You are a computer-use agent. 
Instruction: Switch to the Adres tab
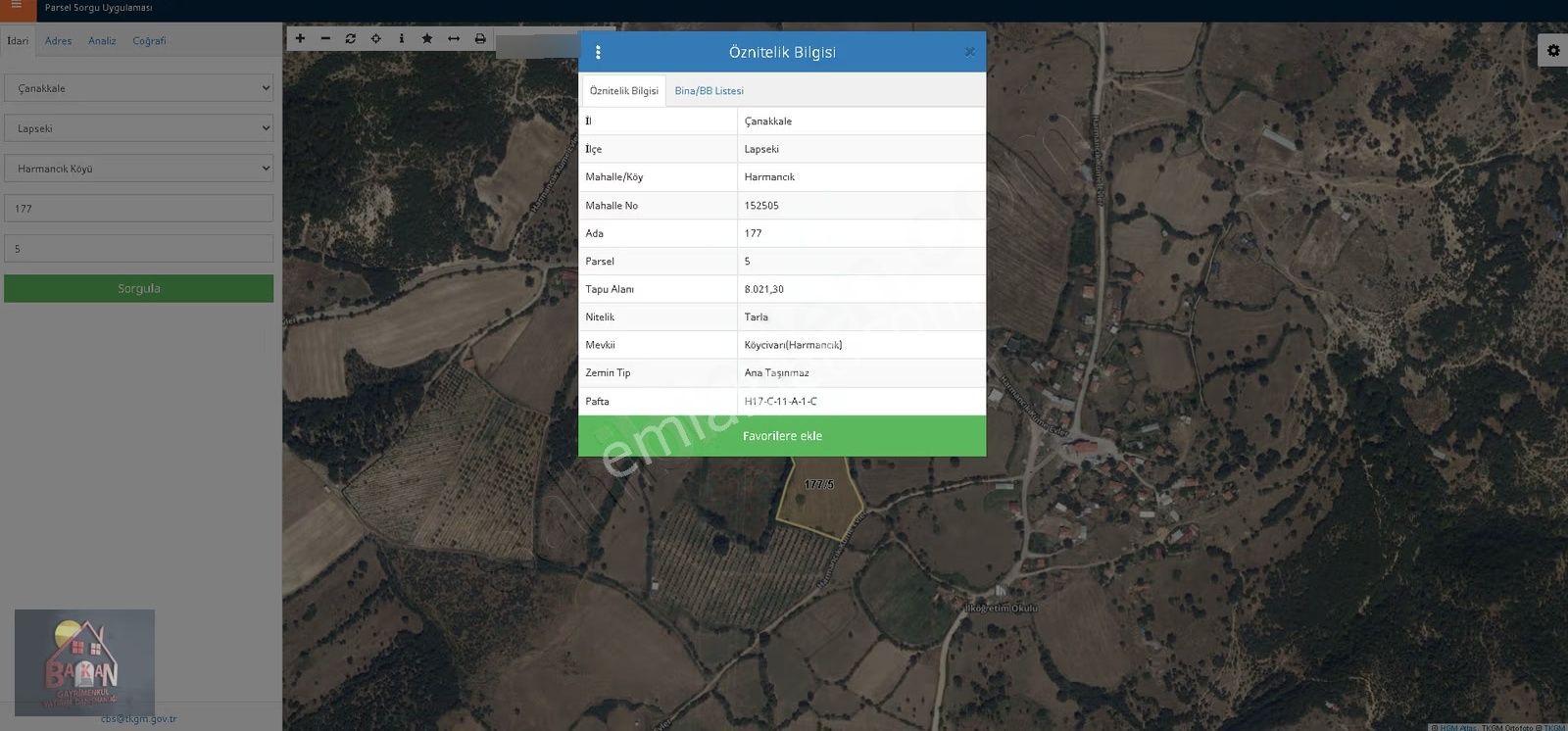58,41
